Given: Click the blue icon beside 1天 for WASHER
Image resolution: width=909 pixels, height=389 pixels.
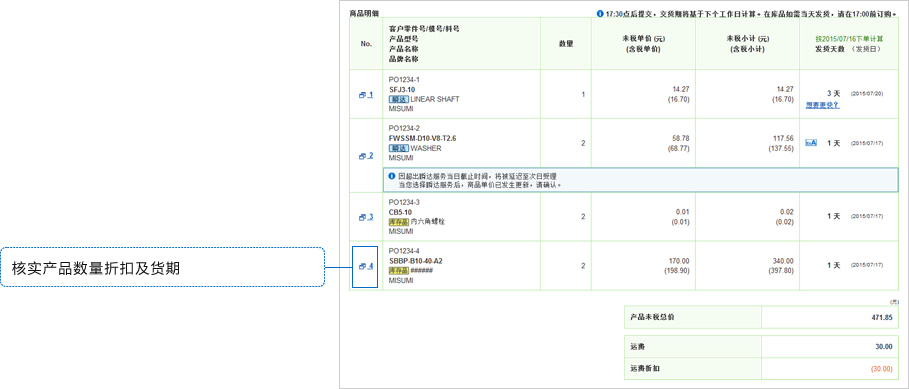Looking at the screenshot, I should [811, 143].
